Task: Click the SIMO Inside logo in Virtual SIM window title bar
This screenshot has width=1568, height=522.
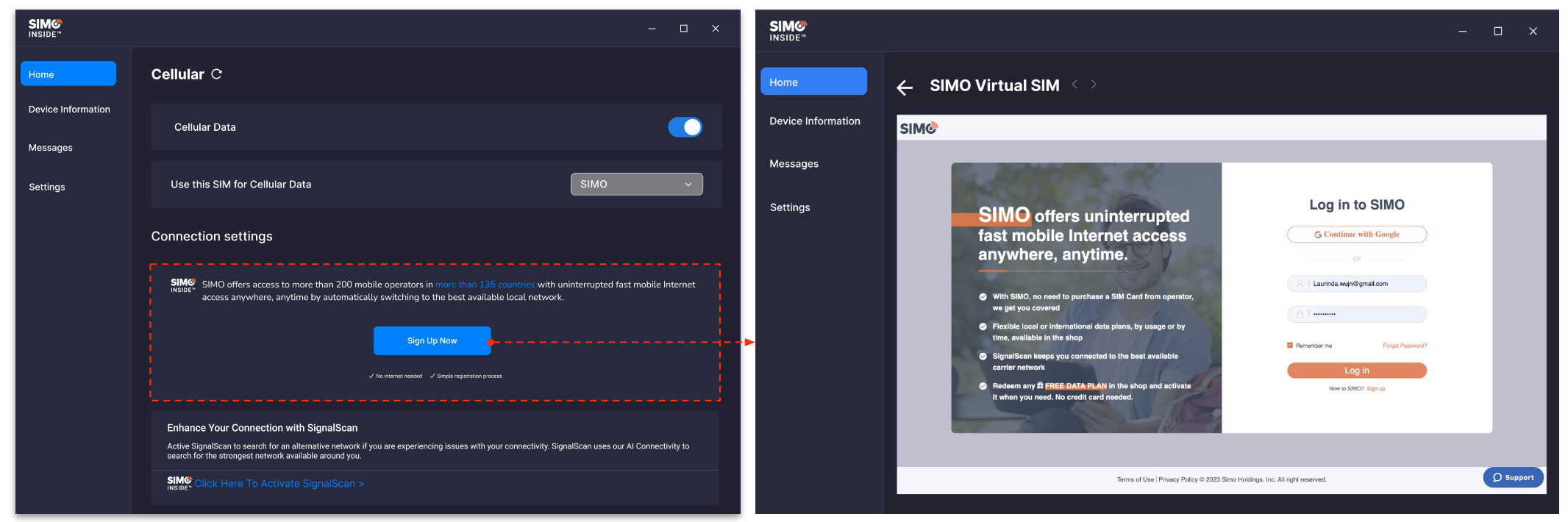Action: pos(788,31)
